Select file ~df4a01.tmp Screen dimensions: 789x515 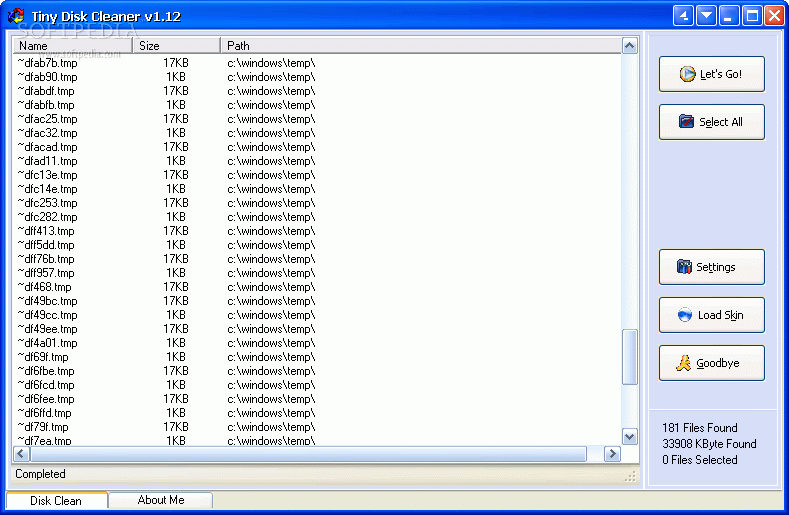[48, 343]
